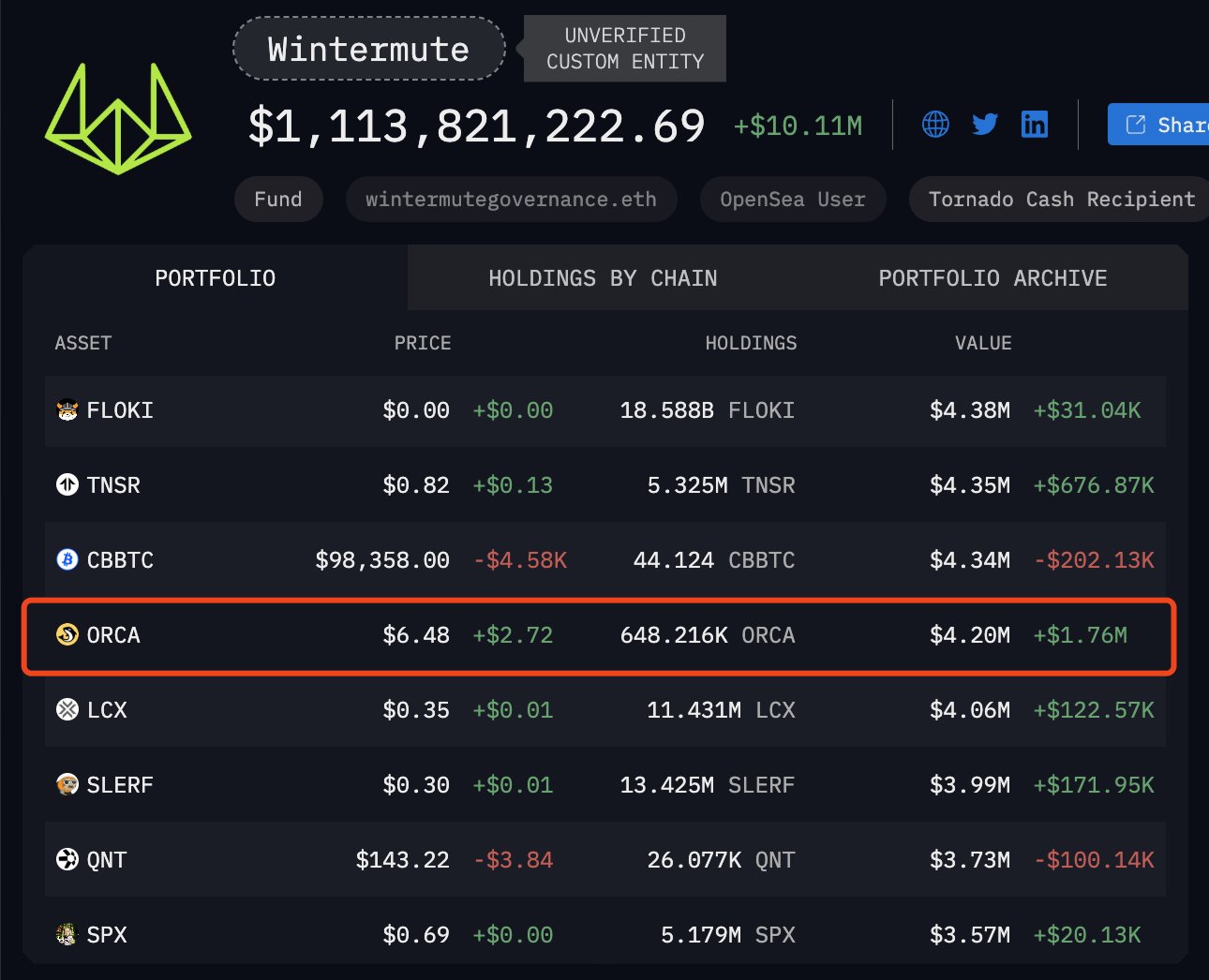Click the LCX token icon
The image size is (1209, 980).
67,710
